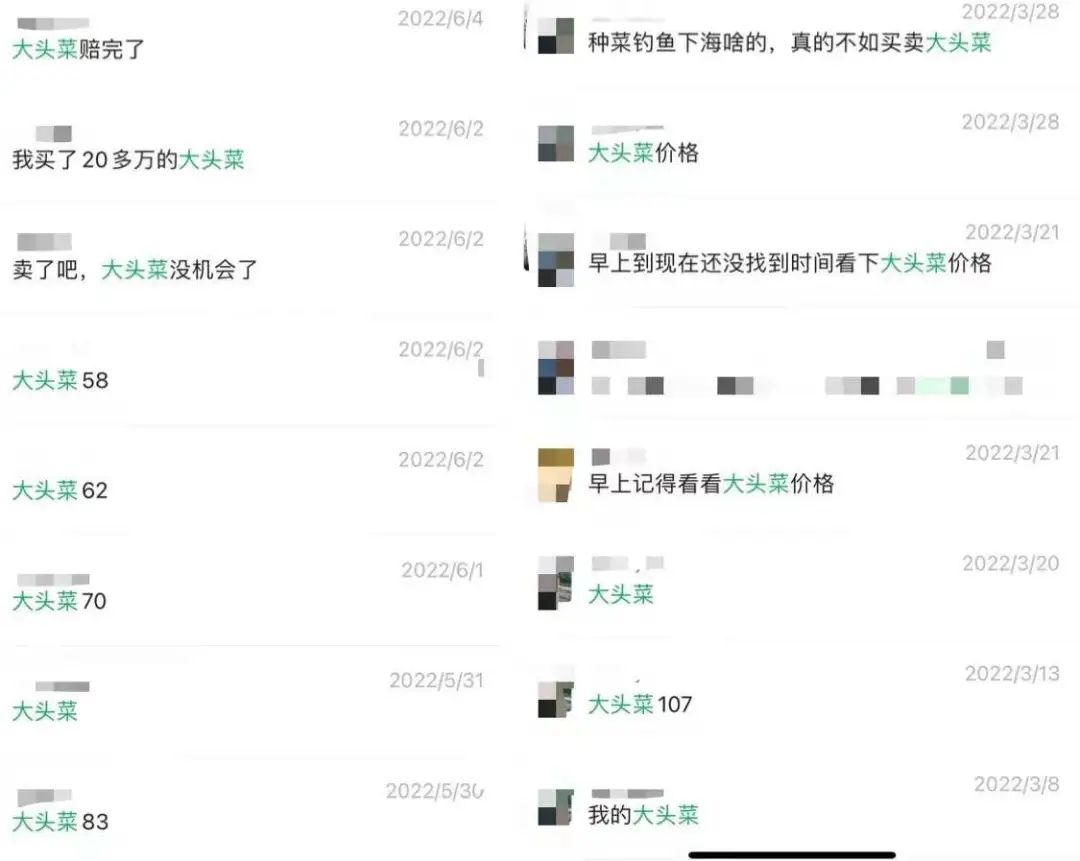This screenshot has width=1080, height=861.
Task: Select the '大头菜70' search result
Action: pyautogui.click(x=248, y=587)
